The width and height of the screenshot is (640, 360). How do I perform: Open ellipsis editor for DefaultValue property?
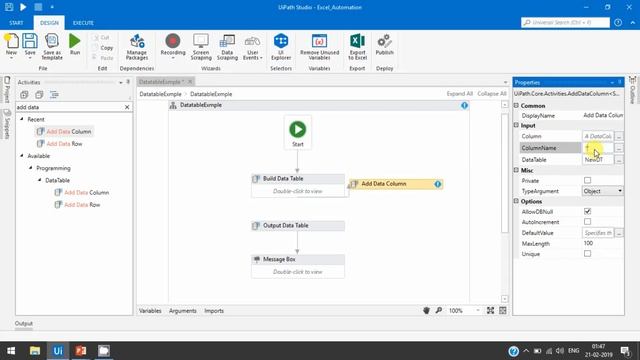point(619,233)
